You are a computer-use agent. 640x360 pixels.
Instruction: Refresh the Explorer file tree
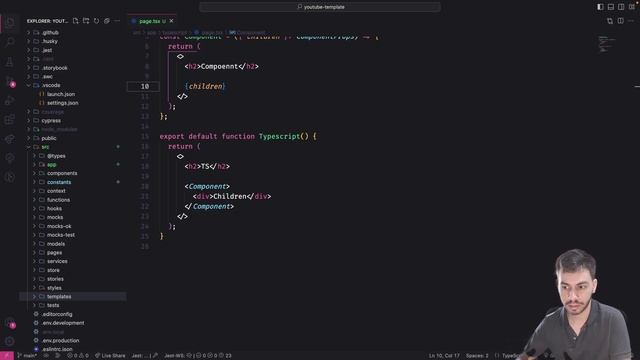point(96,21)
